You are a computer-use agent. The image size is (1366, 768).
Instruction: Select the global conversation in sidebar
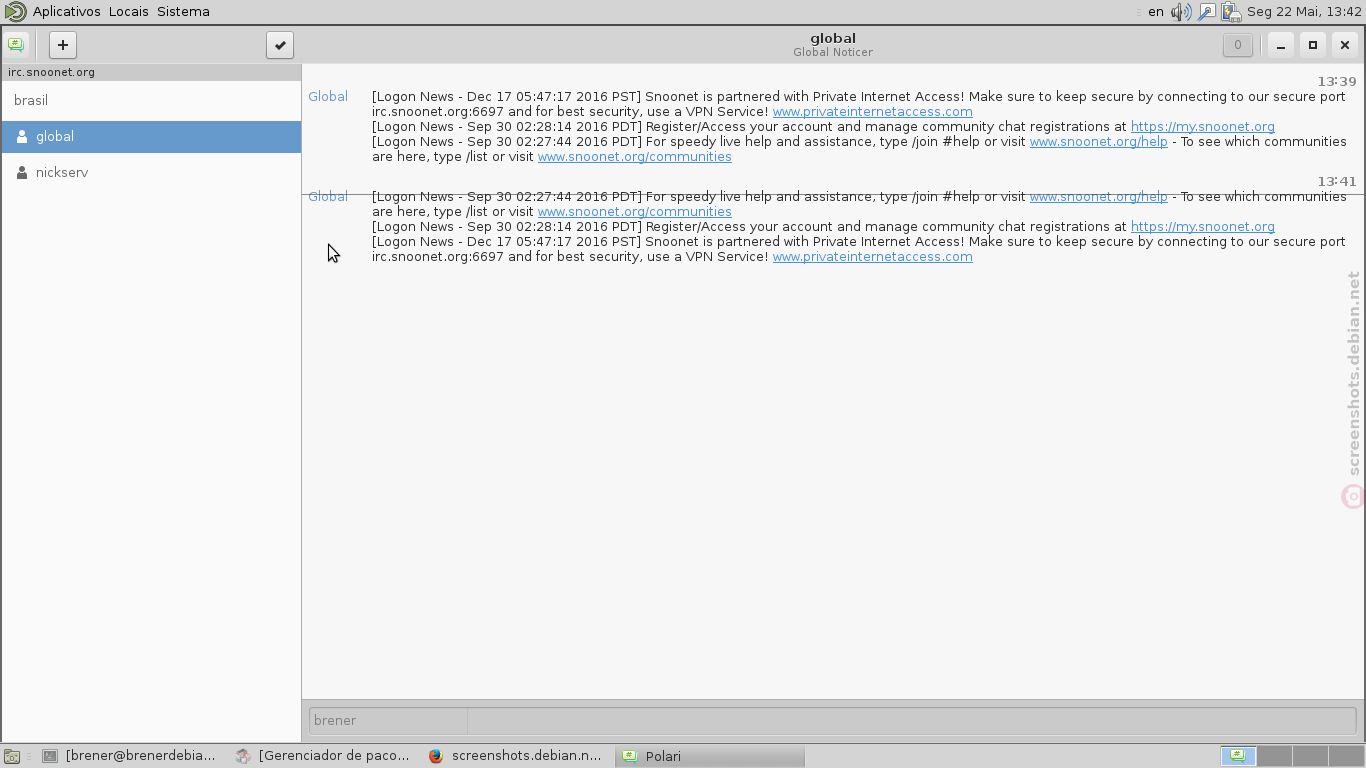coord(151,136)
